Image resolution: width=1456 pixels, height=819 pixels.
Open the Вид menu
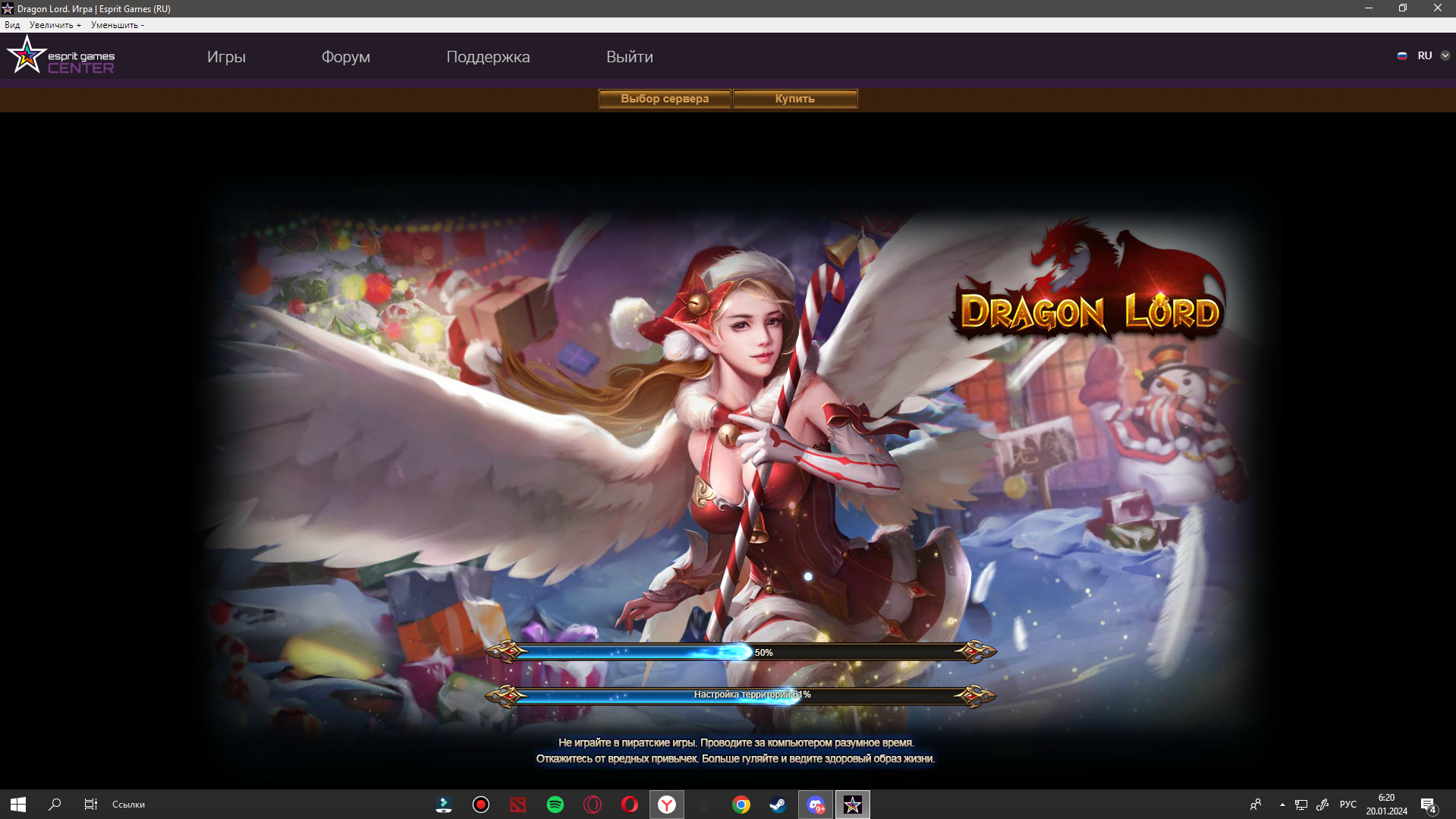pyautogui.click(x=12, y=25)
